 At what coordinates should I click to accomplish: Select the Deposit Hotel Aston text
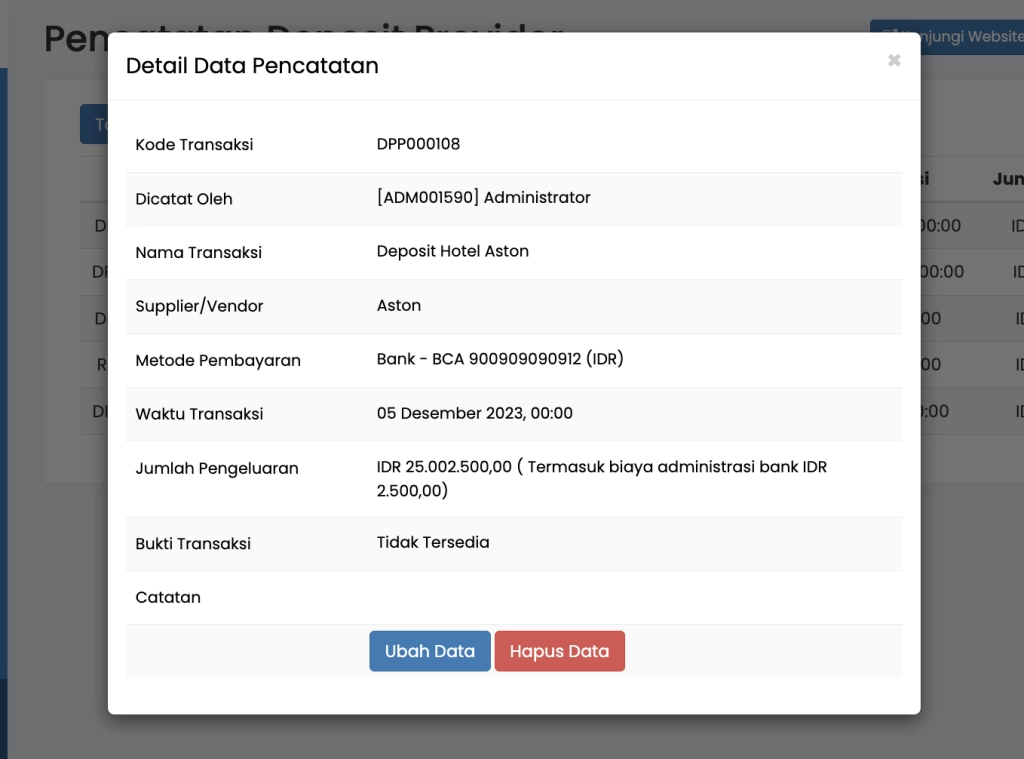(452, 252)
